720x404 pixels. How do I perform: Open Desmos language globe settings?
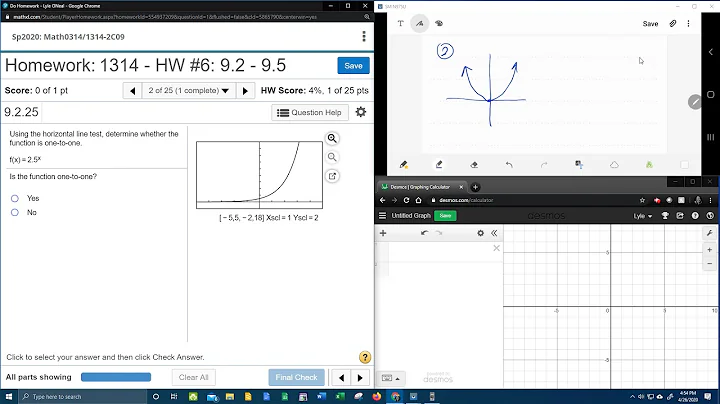[710, 215]
